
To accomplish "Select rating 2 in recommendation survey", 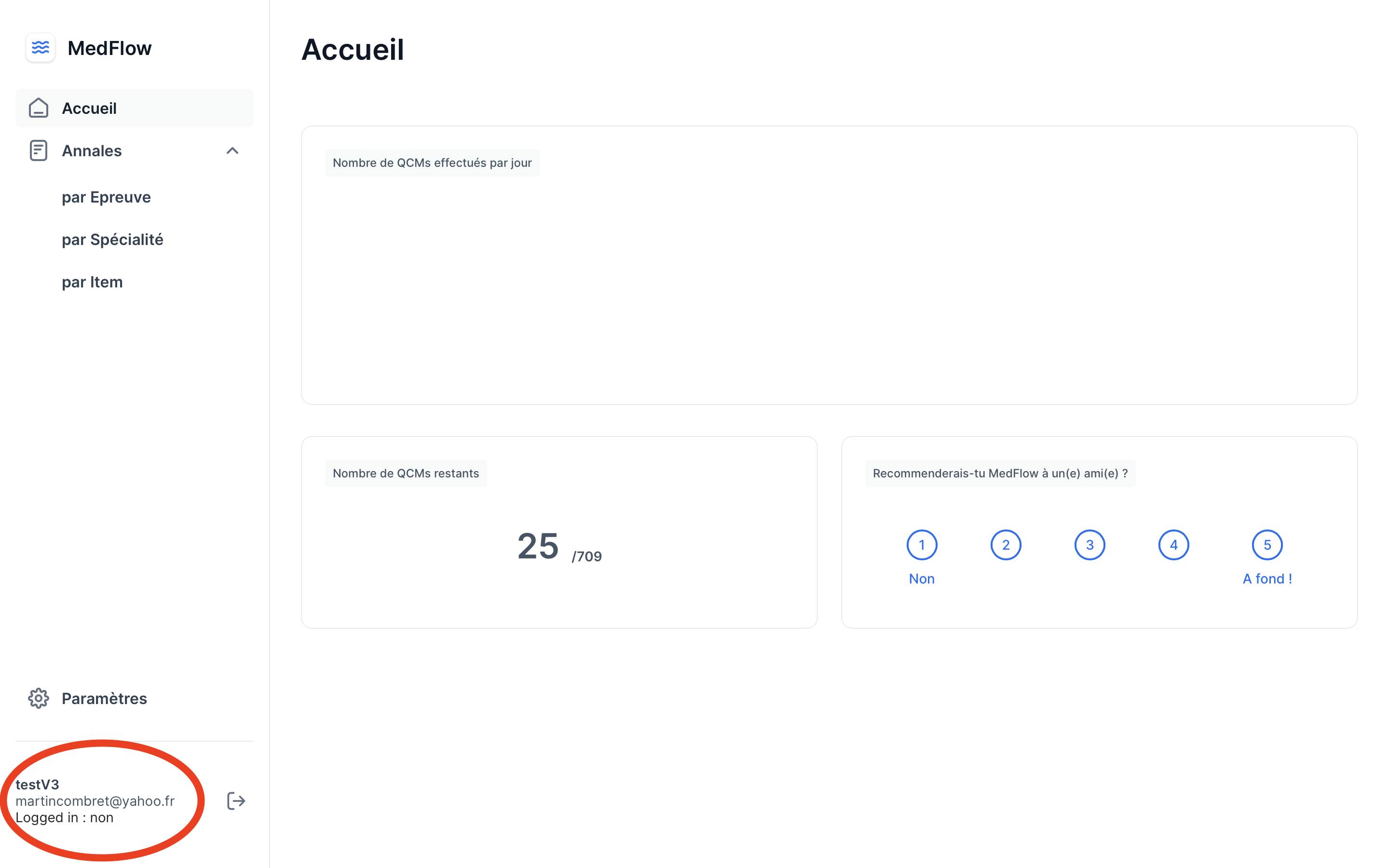I will (x=1006, y=545).
